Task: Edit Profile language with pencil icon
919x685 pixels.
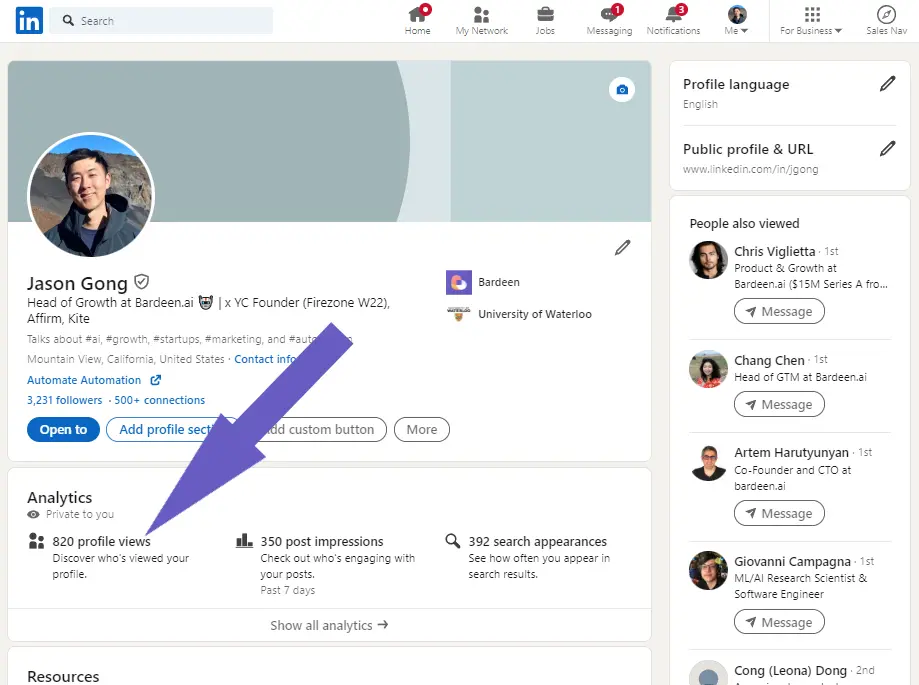Action: [x=887, y=84]
